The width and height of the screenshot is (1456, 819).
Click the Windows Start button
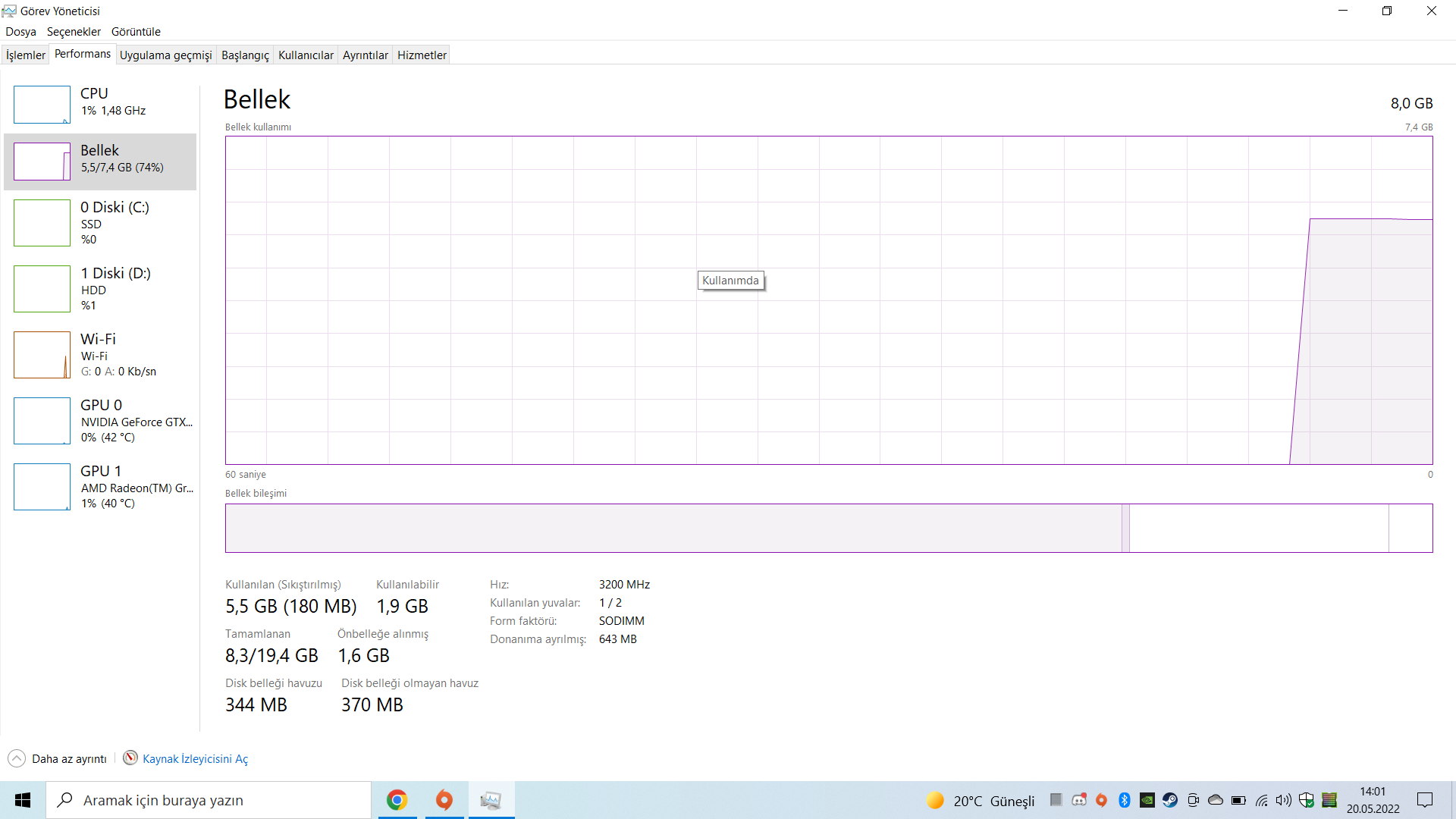(23, 800)
